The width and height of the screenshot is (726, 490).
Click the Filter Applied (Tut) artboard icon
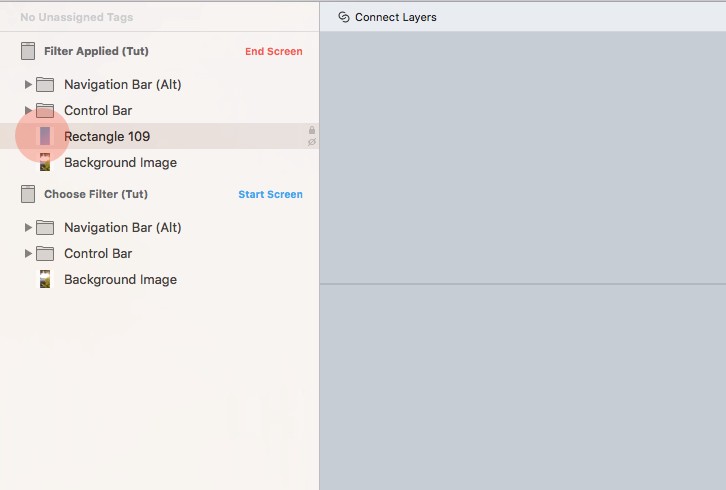click(x=28, y=52)
